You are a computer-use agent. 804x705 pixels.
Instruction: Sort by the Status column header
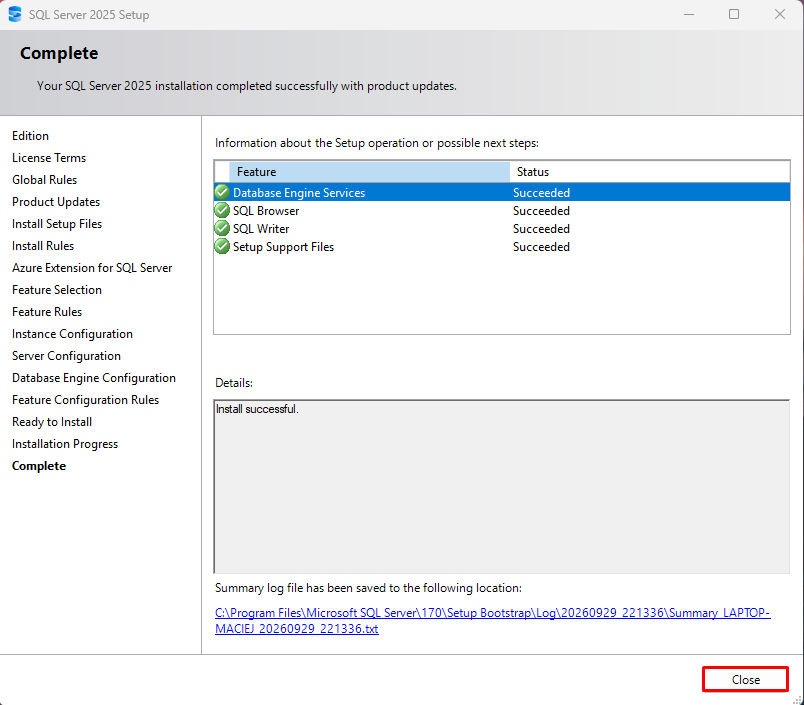coord(650,172)
